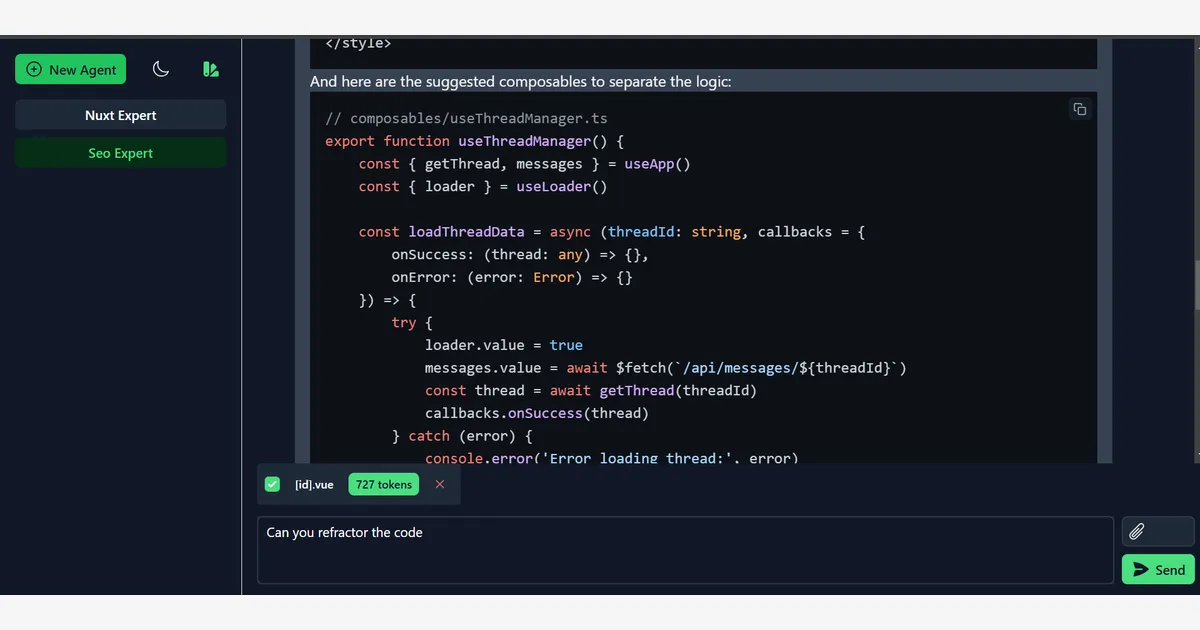Toggle dark mode with the moon icon
The image size is (1200, 630).
point(161,69)
